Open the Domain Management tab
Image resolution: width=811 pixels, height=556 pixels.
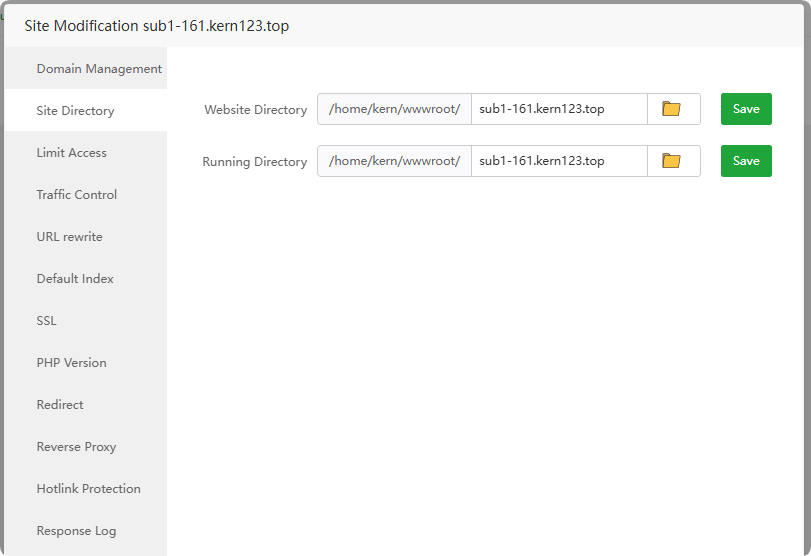click(86, 68)
